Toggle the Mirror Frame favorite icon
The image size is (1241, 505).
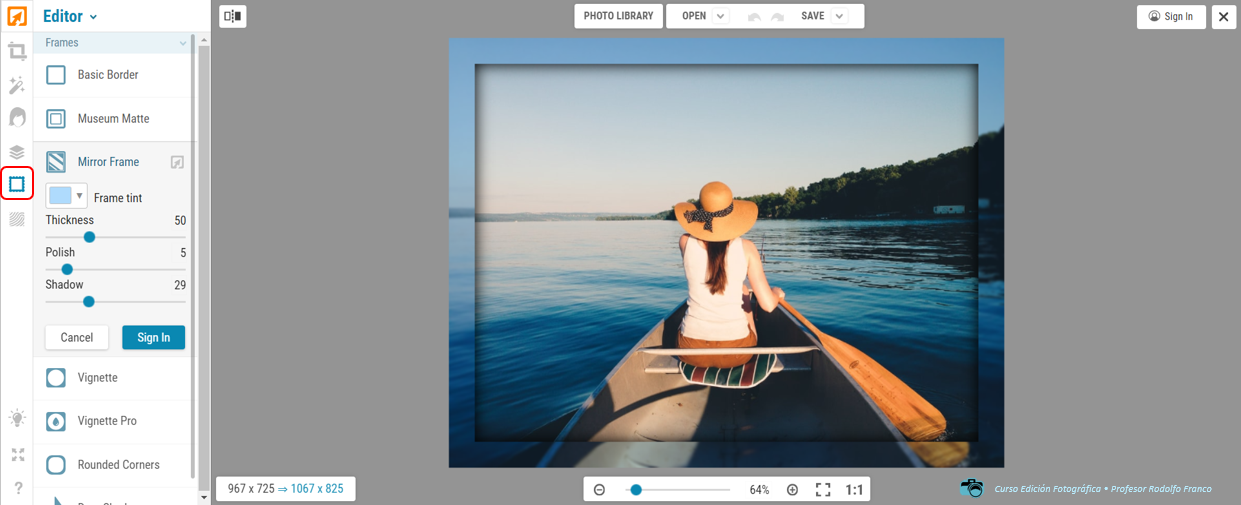pos(177,162)
